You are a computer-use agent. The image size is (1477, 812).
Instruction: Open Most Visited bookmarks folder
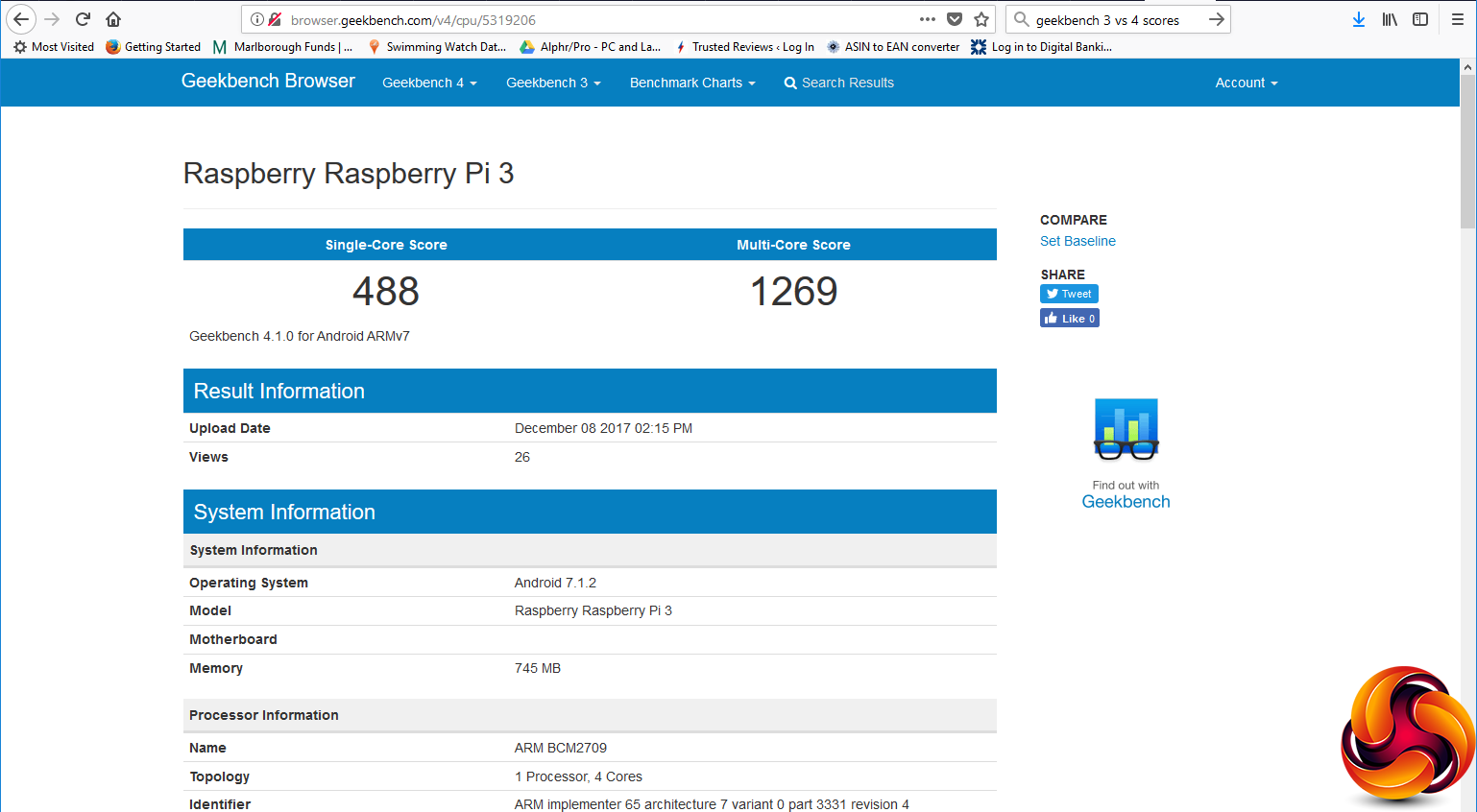coord(54,47)
